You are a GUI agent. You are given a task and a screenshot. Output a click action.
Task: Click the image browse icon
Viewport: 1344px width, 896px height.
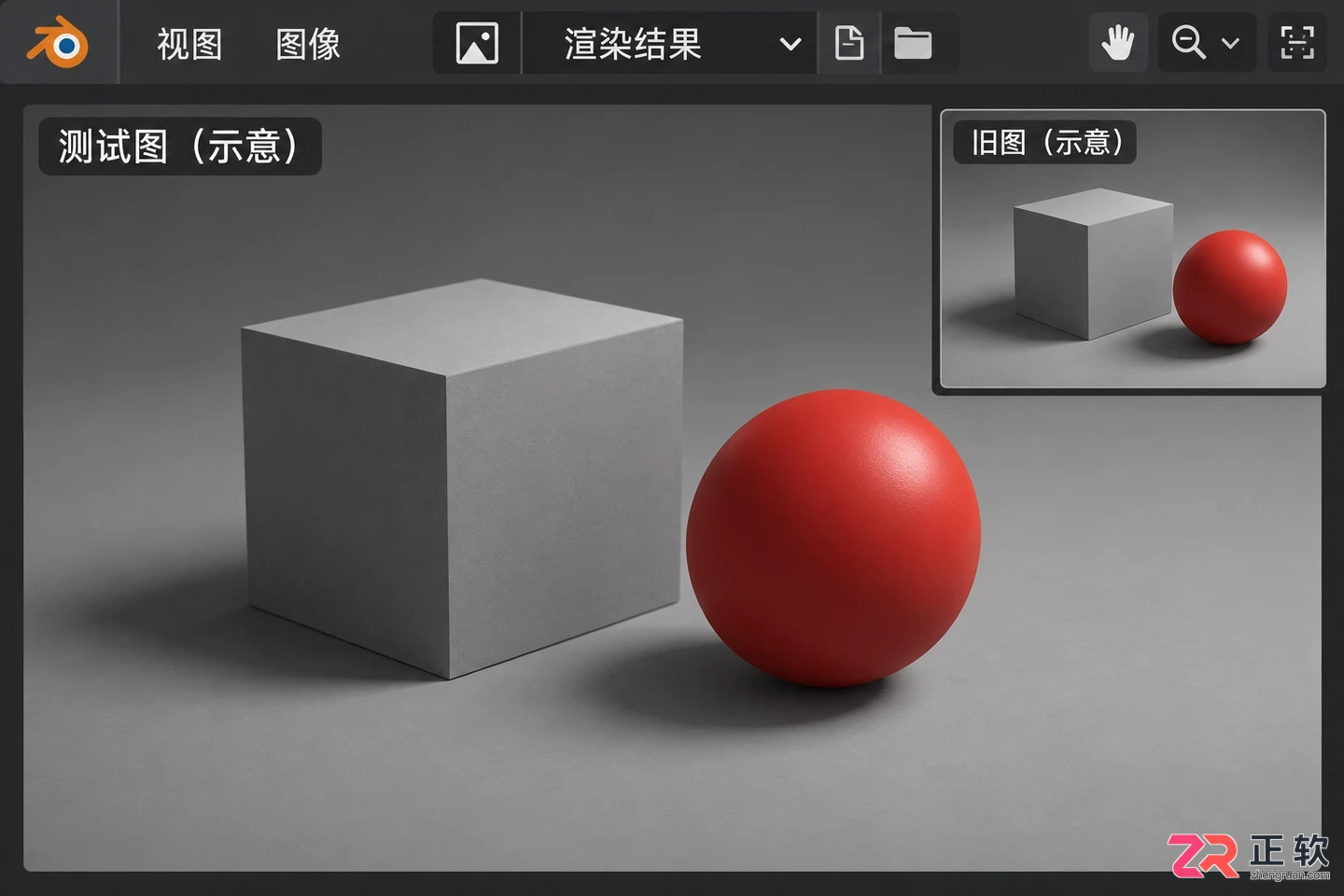coord(477,43)
